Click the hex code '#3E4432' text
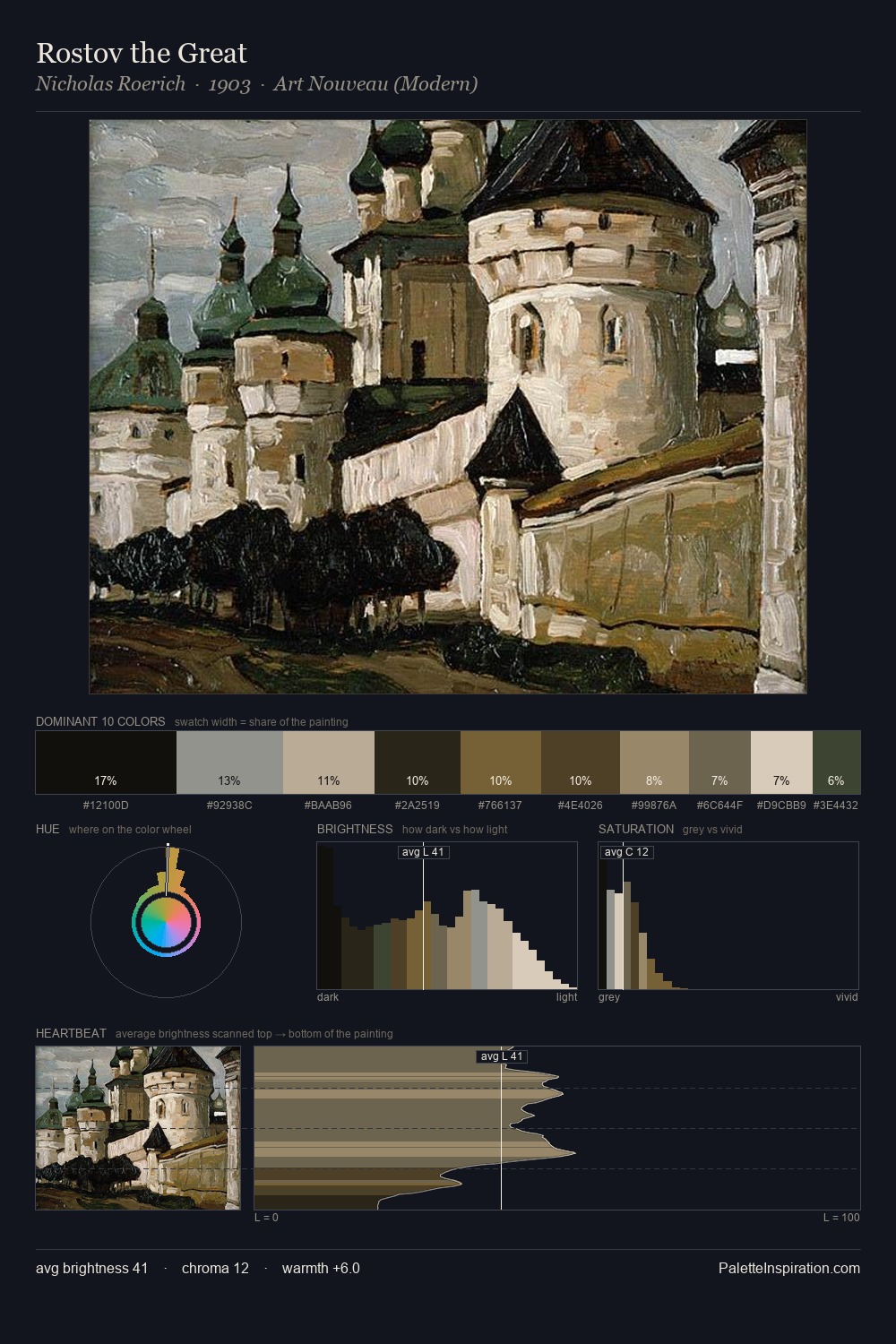The height and width of the screenshot is (1344, 896). (836, 805)
